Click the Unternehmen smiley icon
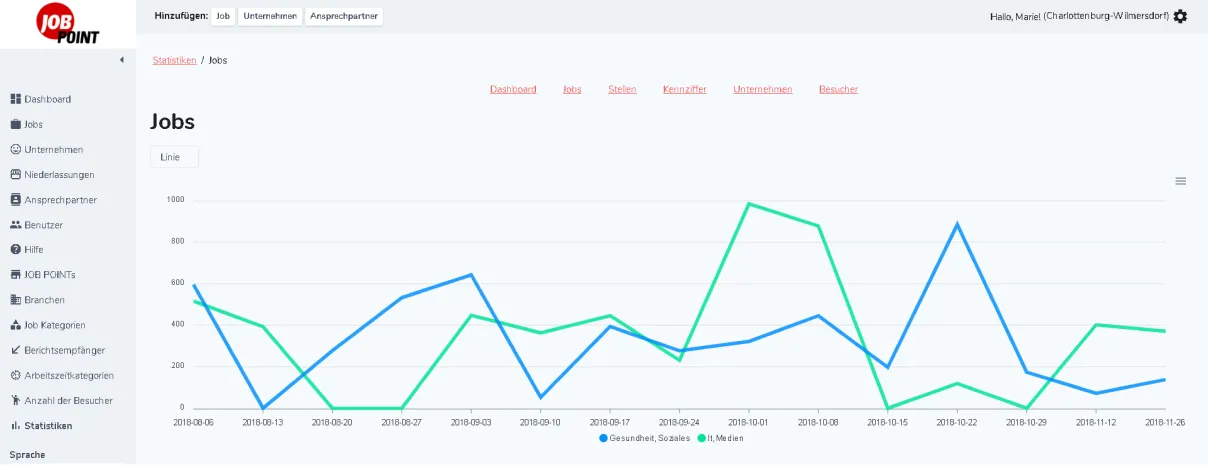The height and width of the screenshot is (465, 1208). point(16,149)
